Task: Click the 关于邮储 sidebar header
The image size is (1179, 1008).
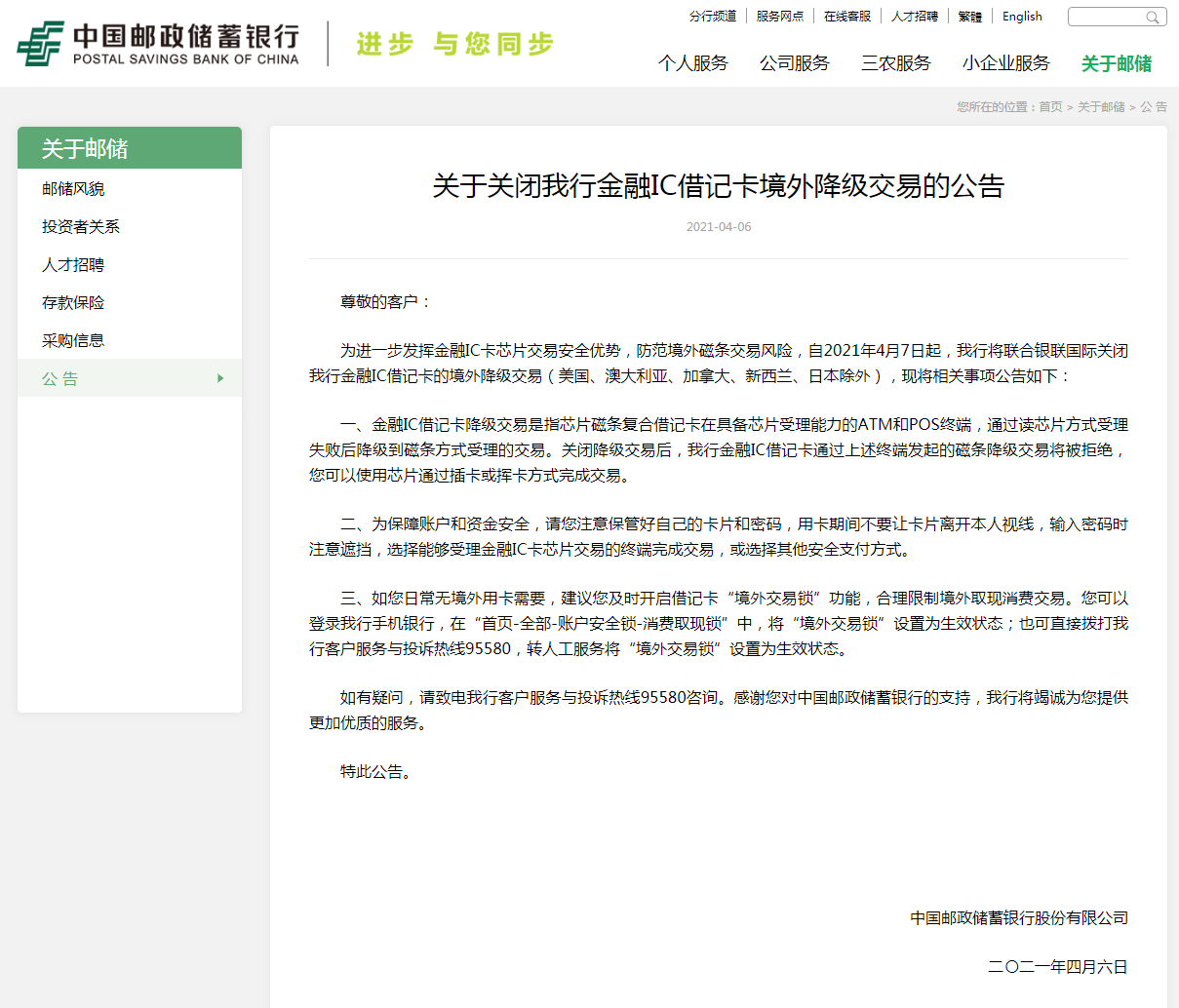Action: coord(130,148)
